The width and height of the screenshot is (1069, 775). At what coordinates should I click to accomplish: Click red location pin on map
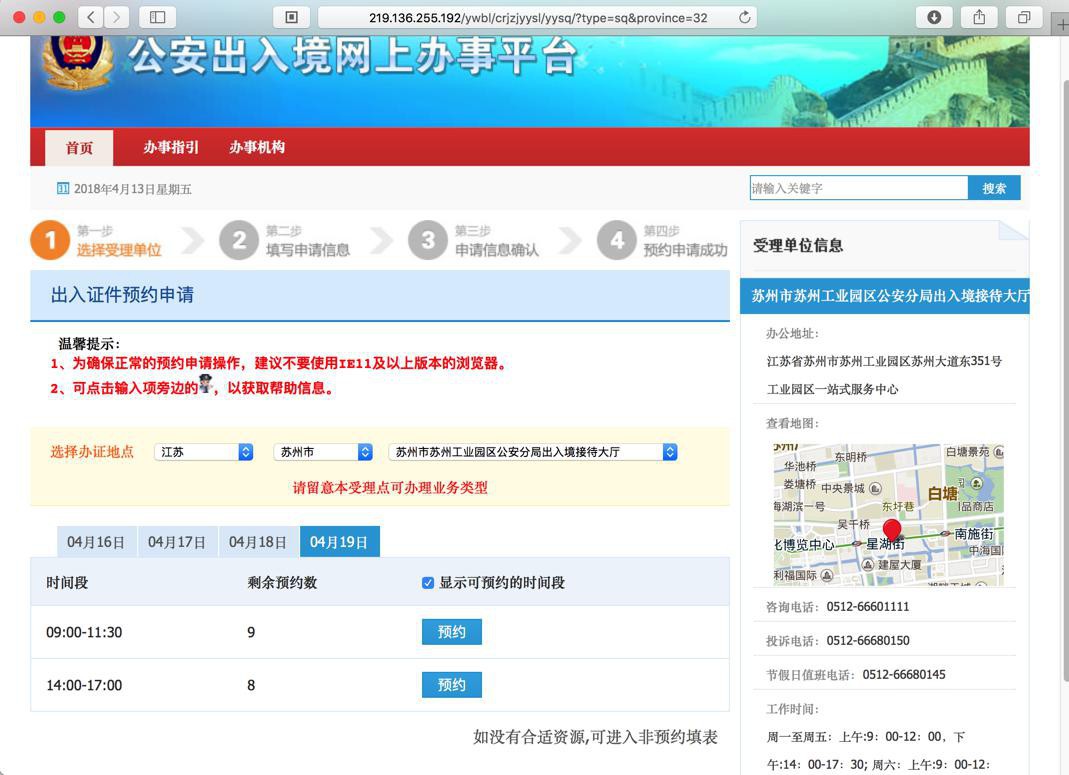892,530
